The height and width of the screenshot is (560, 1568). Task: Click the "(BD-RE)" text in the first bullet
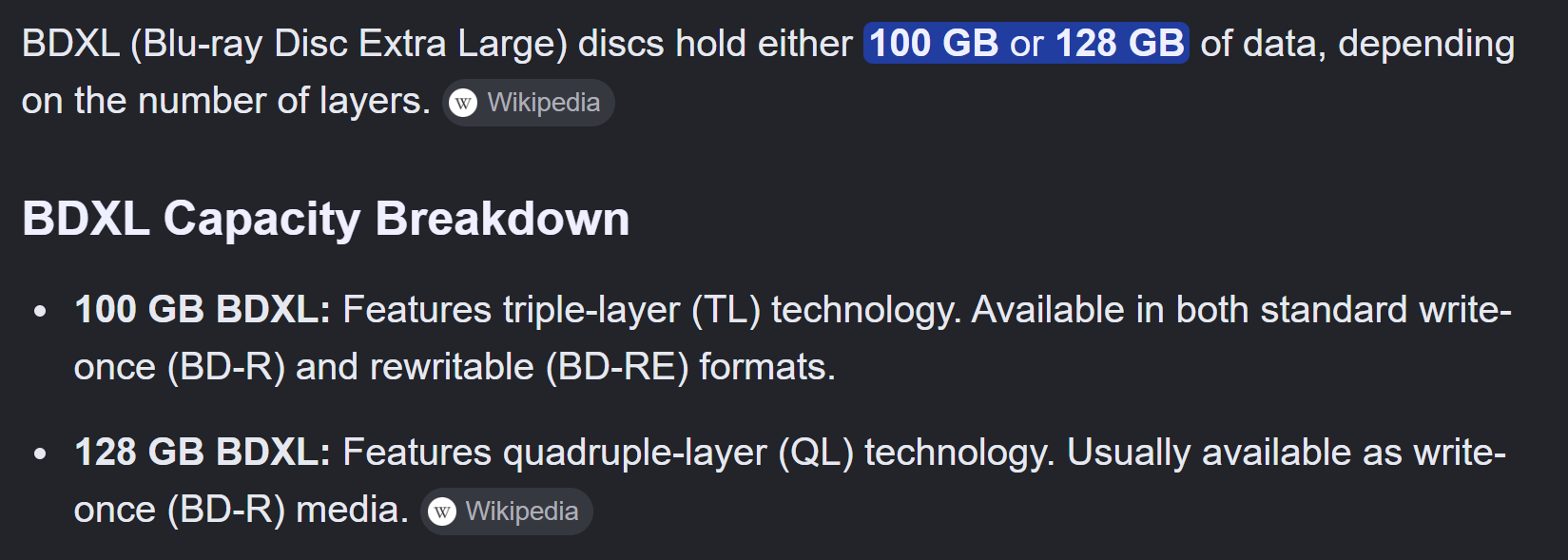click(617, 367)
